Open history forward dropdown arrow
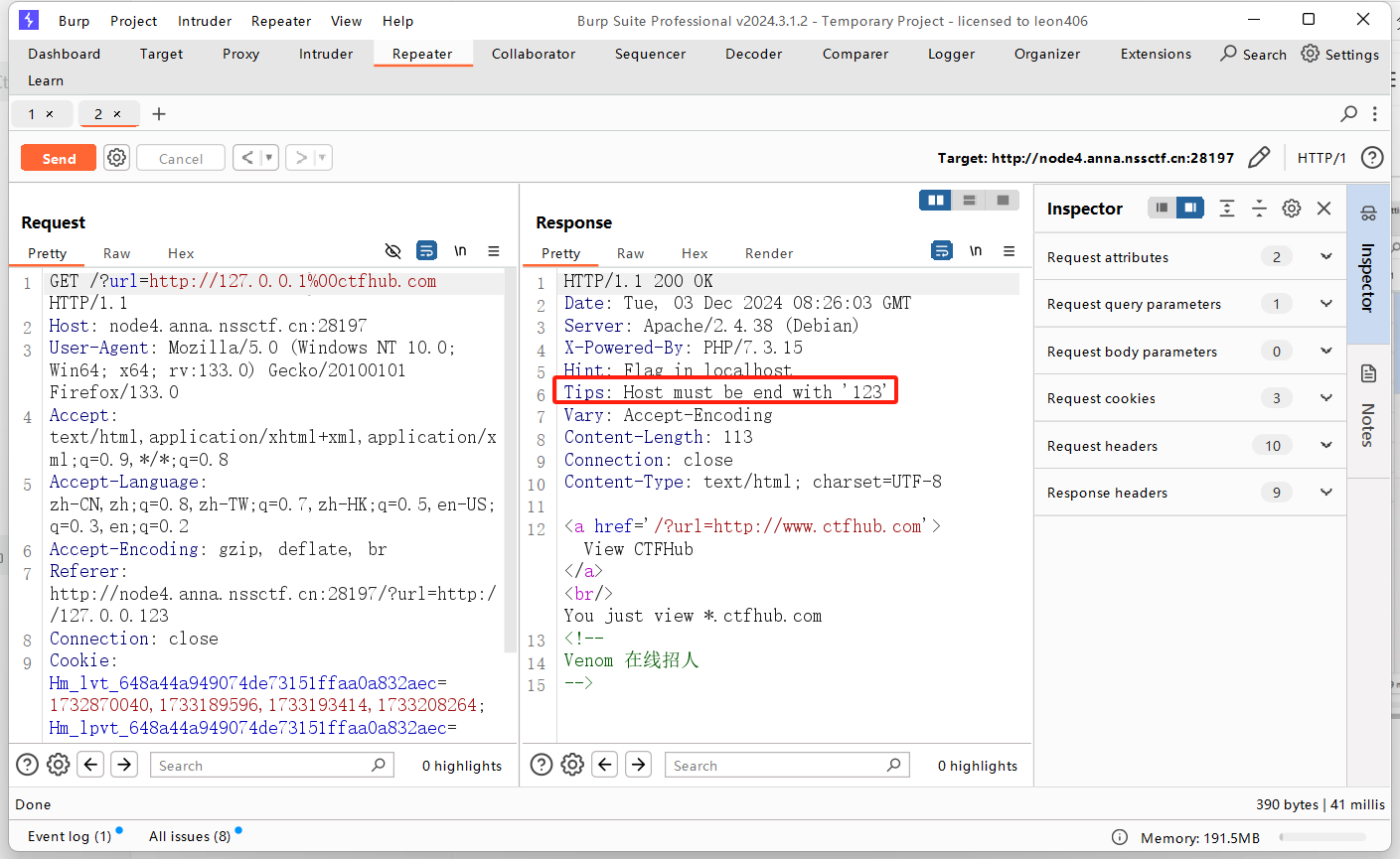 (x=322, y=158)
